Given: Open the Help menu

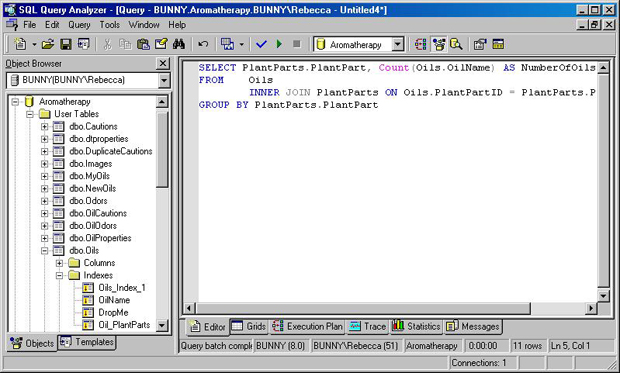Looking at the screenshot, I should click(x=177, y=25).
